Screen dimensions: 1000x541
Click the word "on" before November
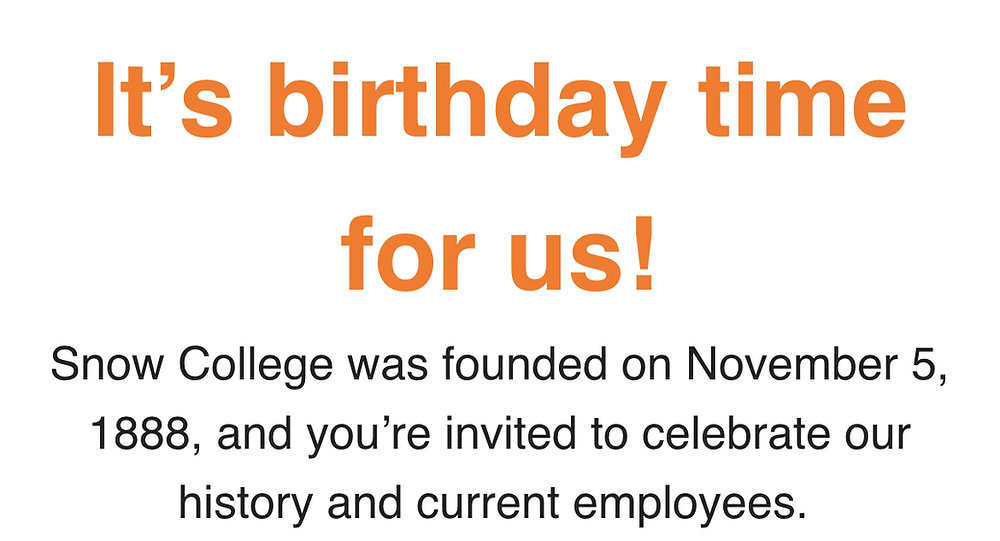pyautogui.click(x=647, y=369)
